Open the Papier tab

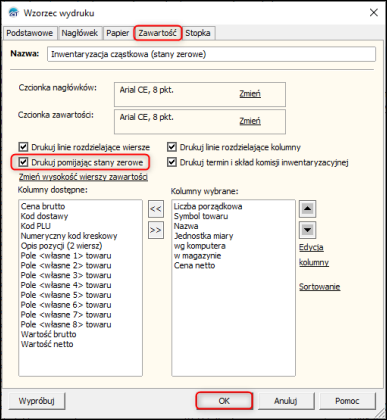click(x=117, y=33)
